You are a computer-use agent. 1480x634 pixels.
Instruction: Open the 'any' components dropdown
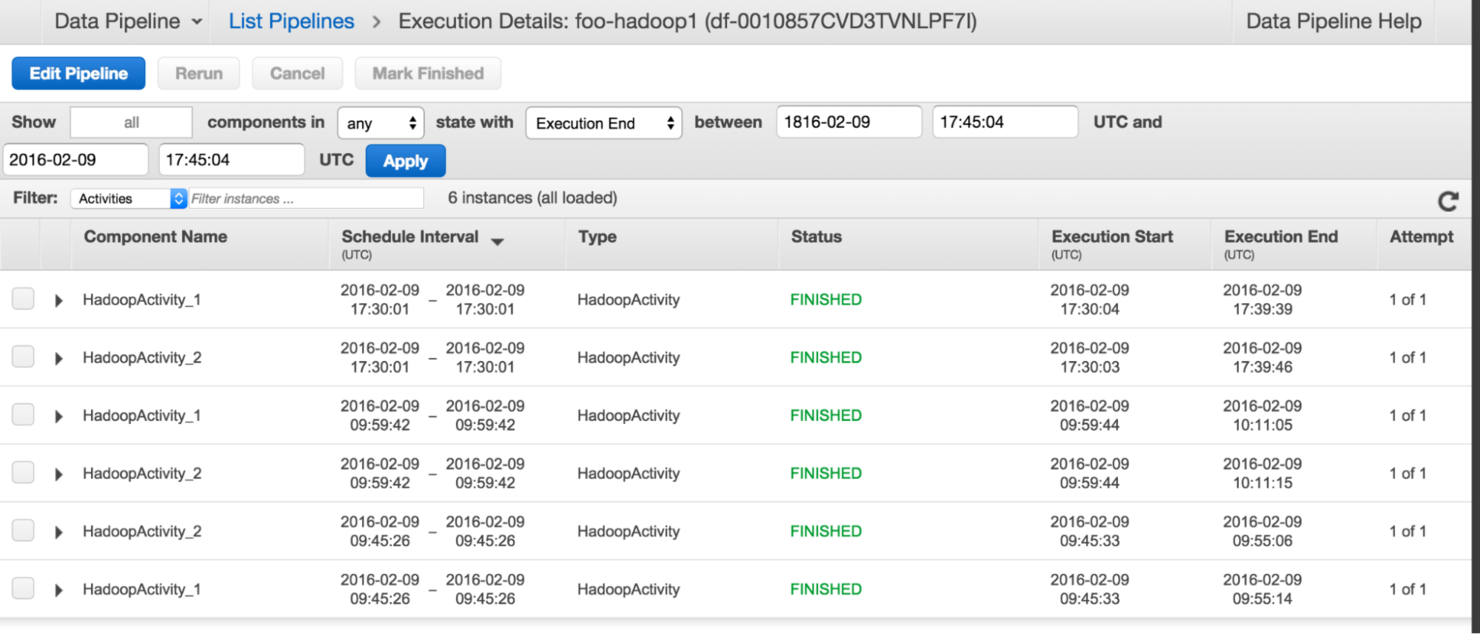[380, 121]
